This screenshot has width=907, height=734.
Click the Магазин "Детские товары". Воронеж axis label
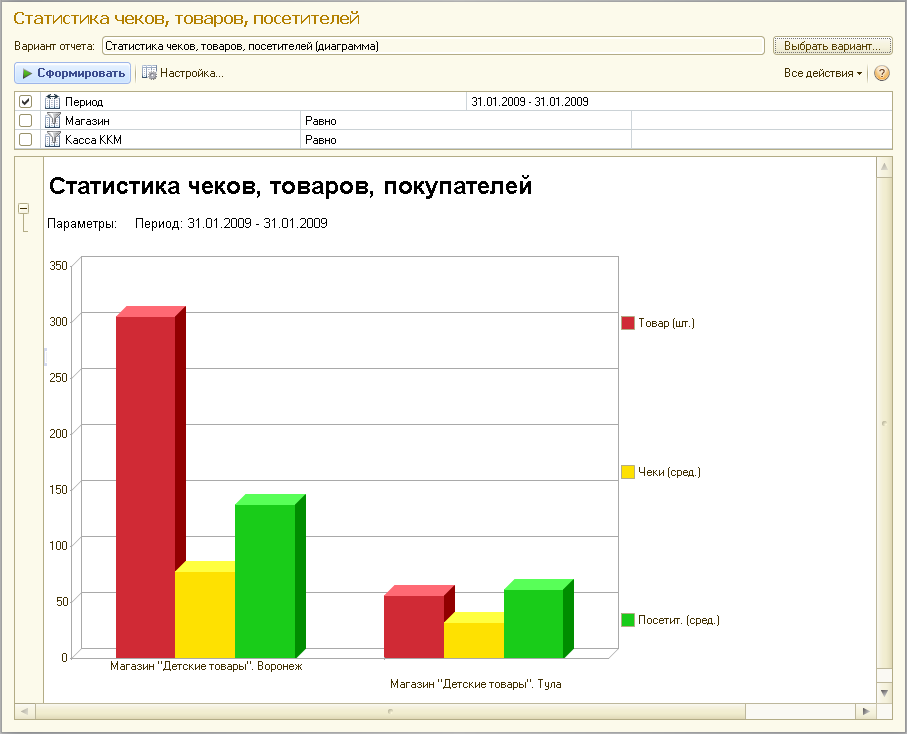tap(206, 666)
